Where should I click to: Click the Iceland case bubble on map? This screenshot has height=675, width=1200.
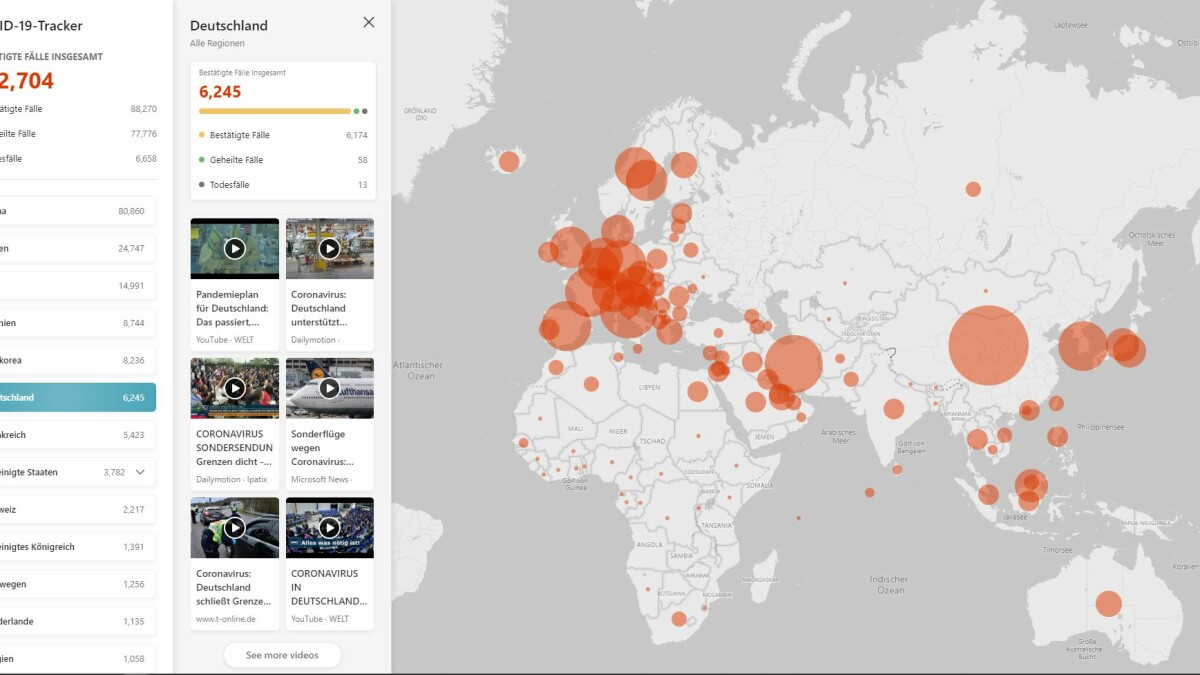pyautogui.click(x=509, y=161)
